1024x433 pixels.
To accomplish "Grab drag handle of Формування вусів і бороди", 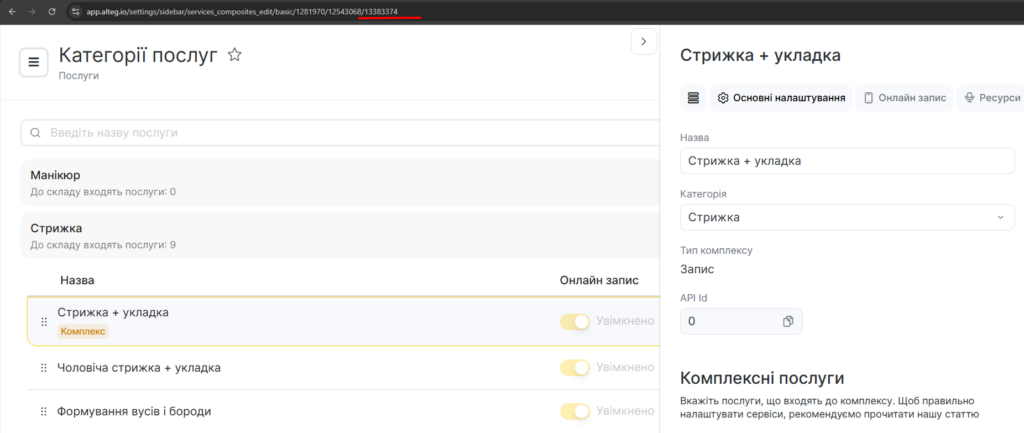I will click(44, 412).
